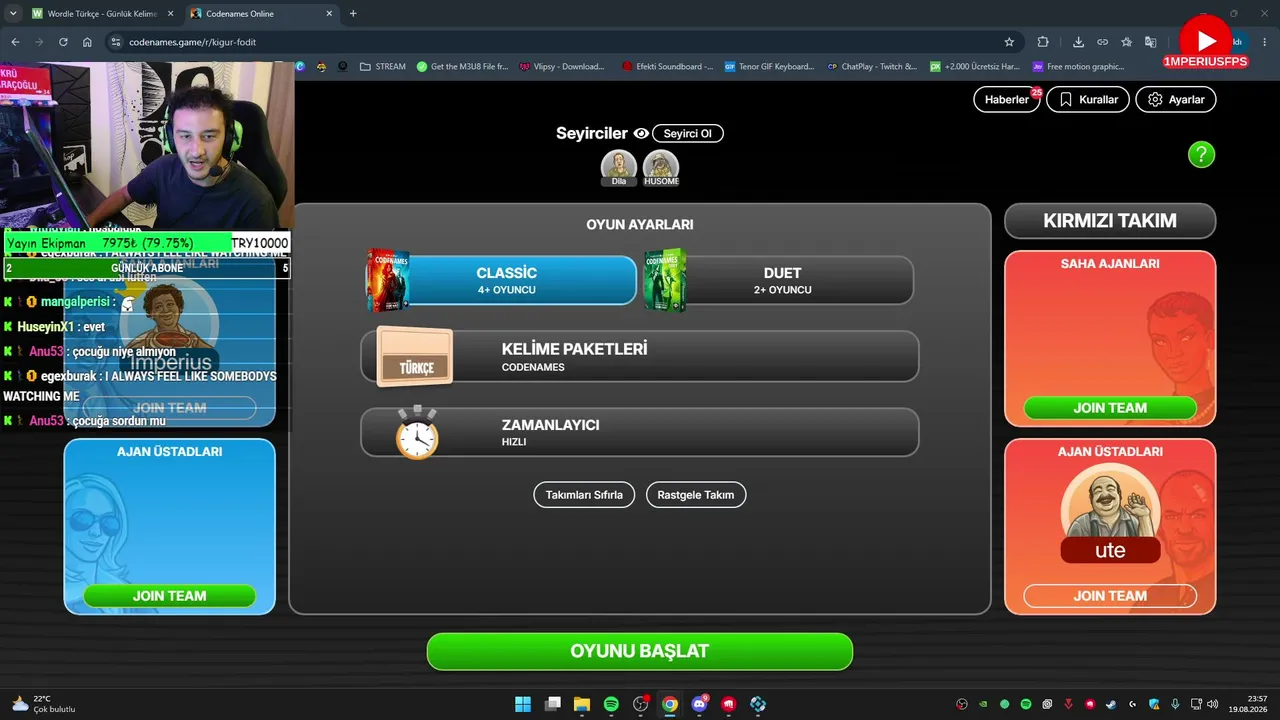Select spectator avatar HUSOME
The height and width of the screenshot is (720, 1280).
coord(661,168)
